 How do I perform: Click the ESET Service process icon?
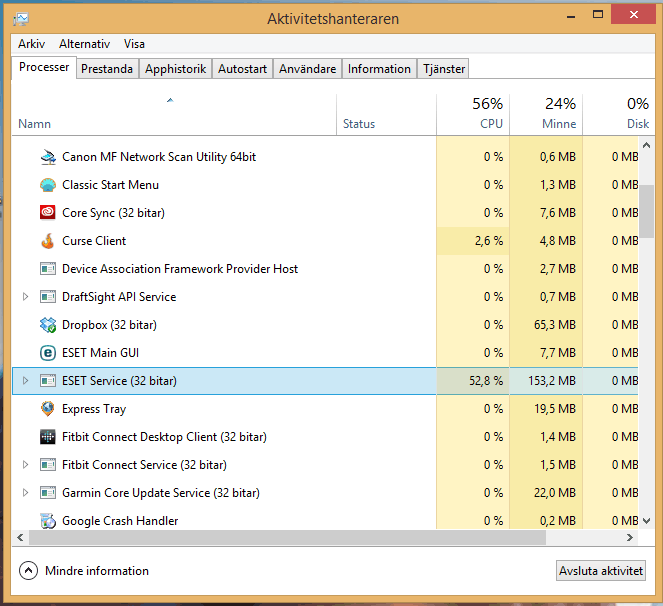[x=48, y=381]
